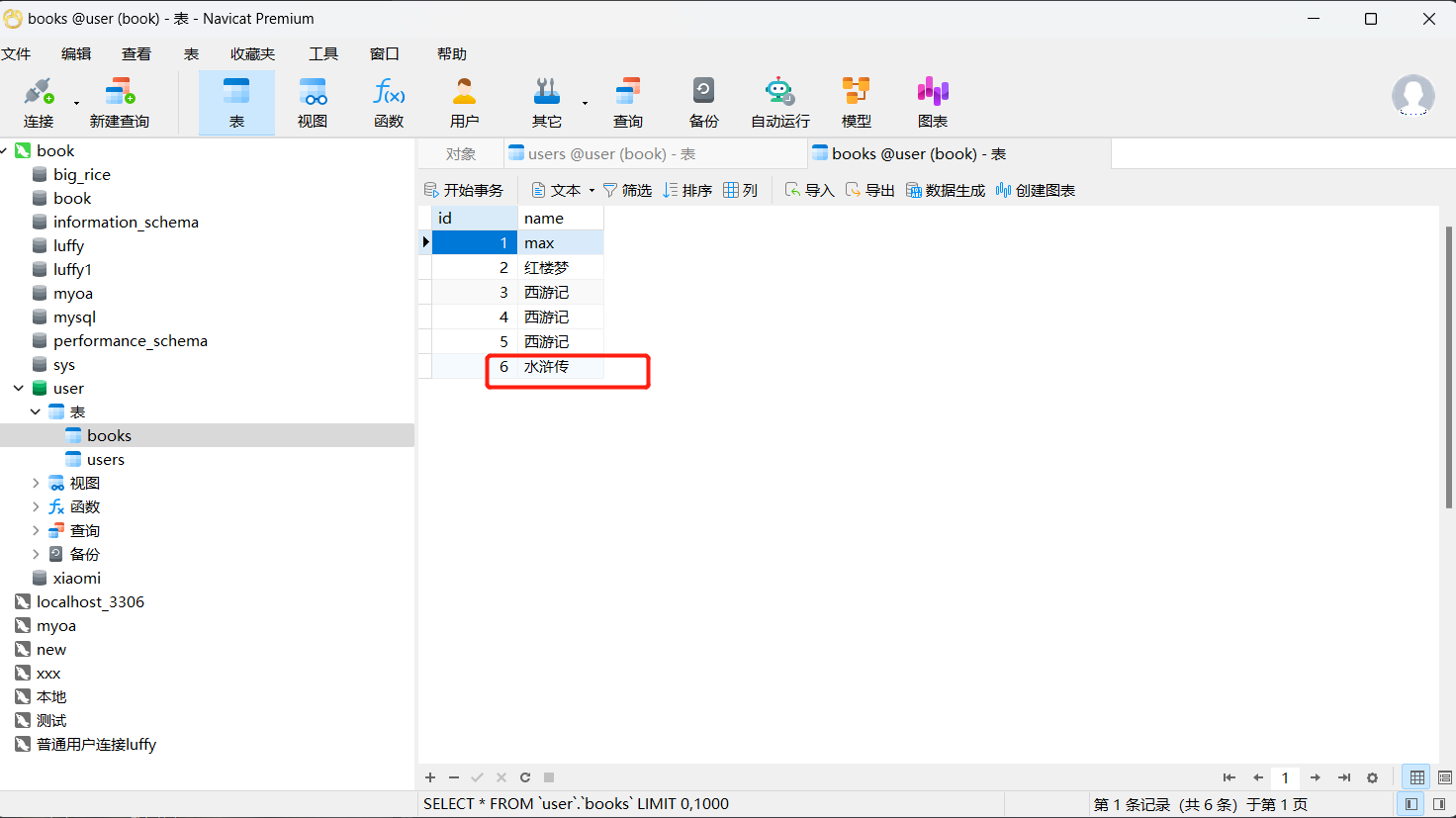Switch to the 对象 objects tab

(461, 154)
